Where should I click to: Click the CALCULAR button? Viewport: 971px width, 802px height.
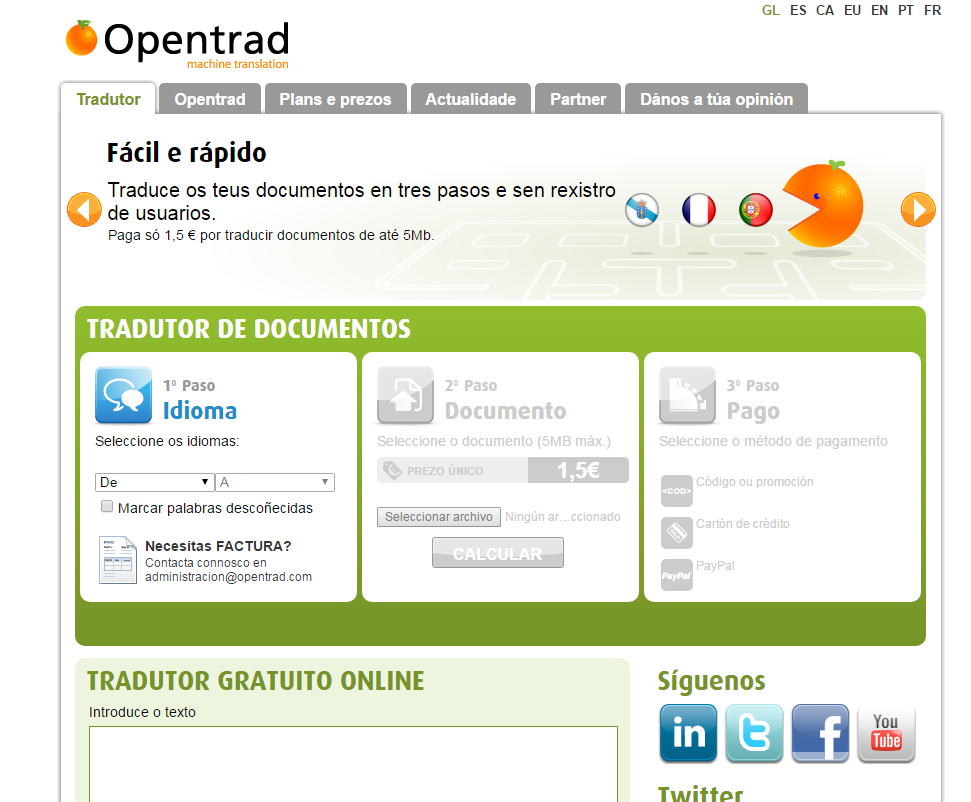[497, 553]
